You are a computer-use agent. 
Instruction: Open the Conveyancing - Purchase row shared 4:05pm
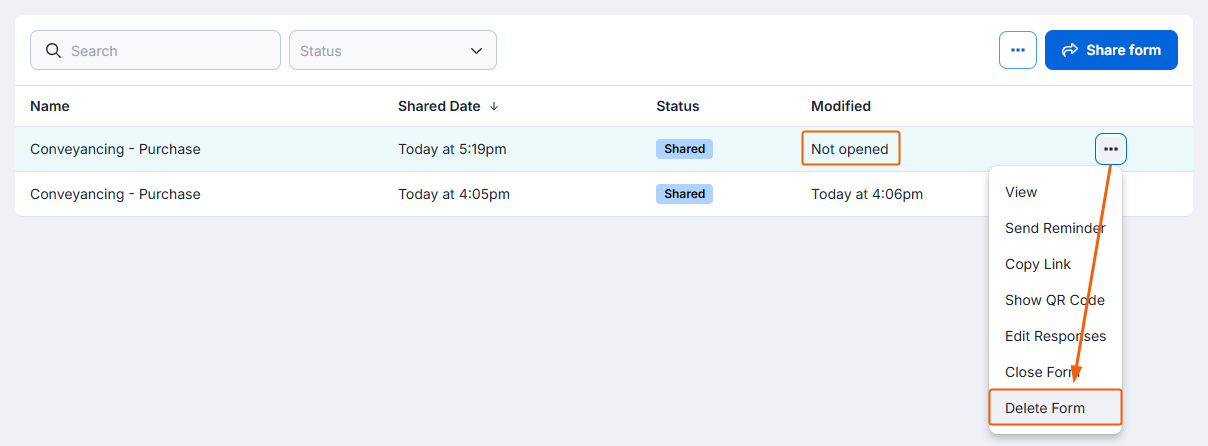point(604,194)
